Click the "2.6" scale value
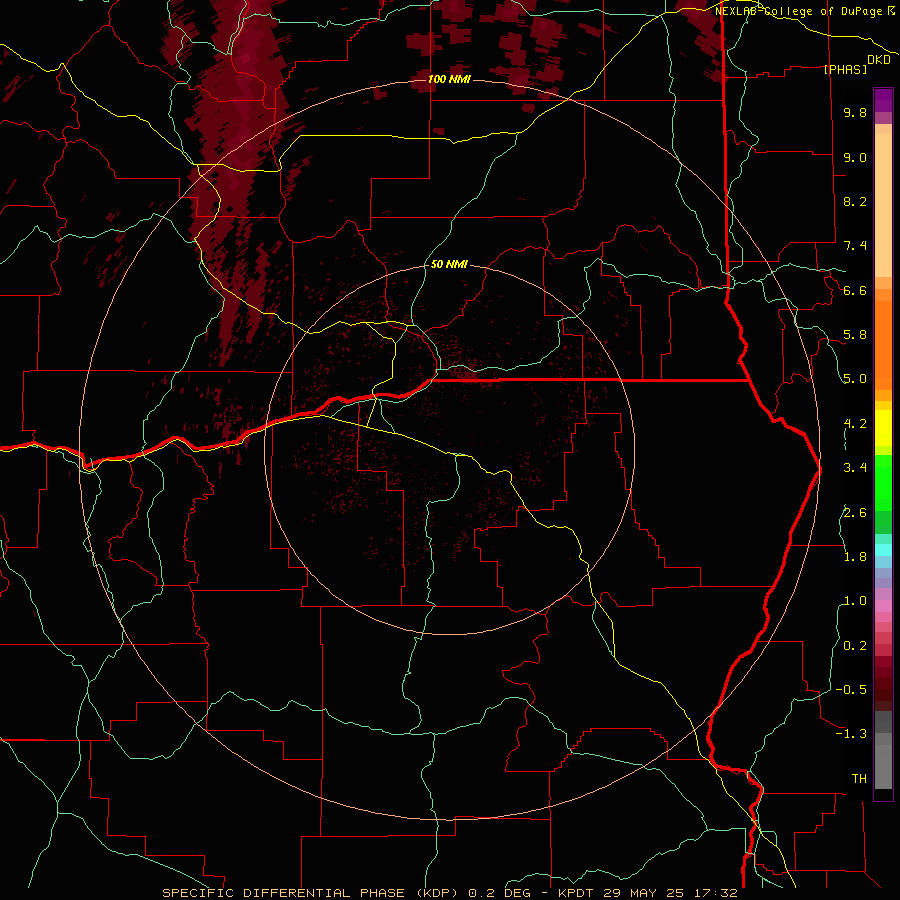900x900 pixels. (855, 513)
